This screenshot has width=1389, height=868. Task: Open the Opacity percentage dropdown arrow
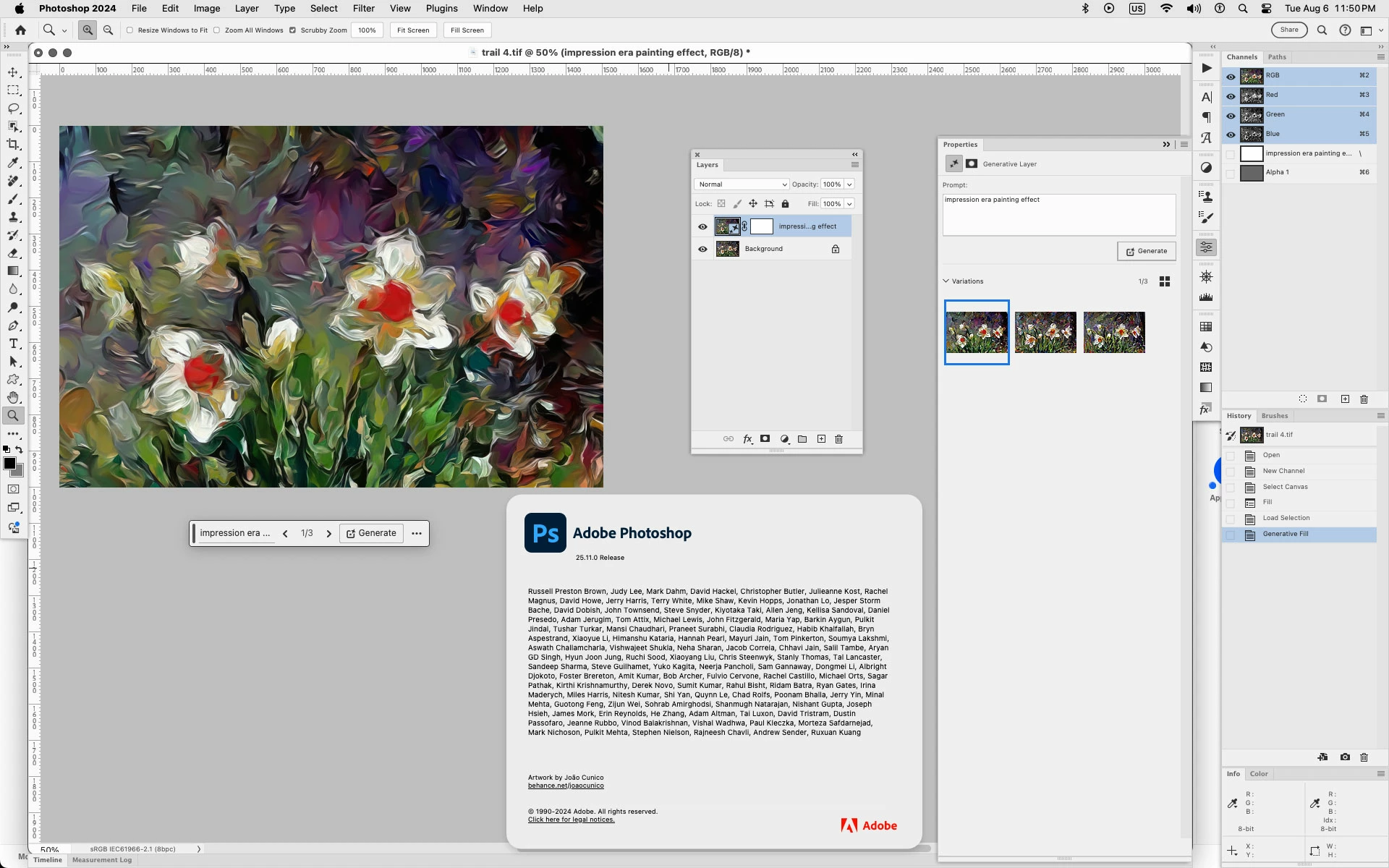850,184
